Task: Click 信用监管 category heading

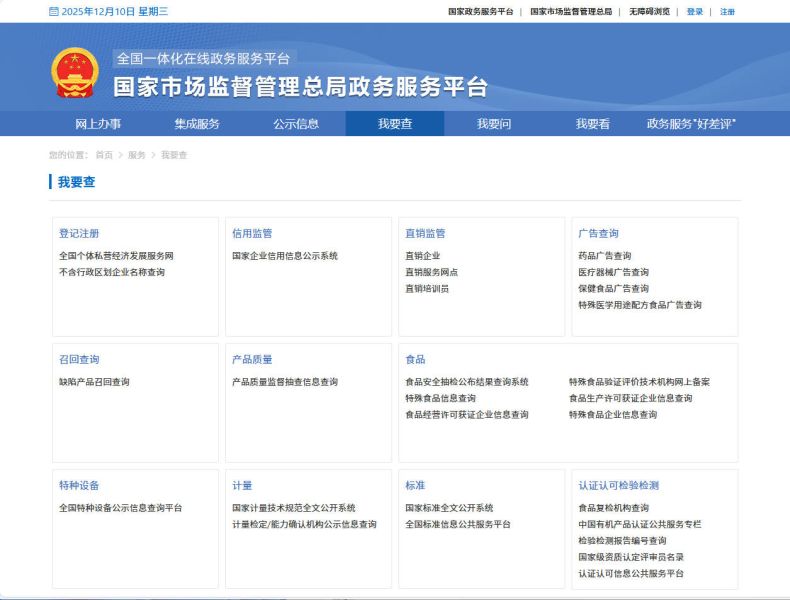Action: 252,233
